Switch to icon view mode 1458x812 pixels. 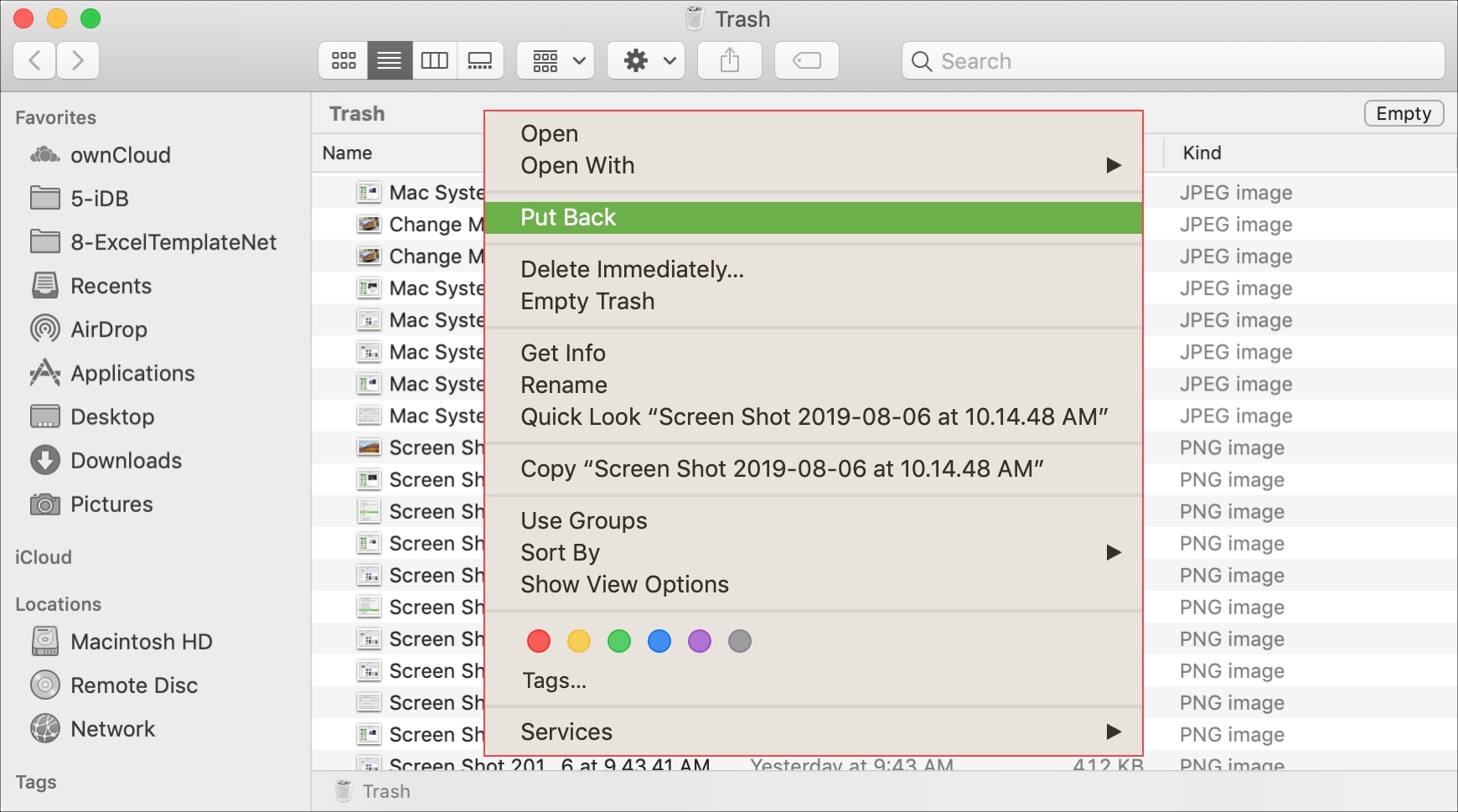(x=343, y=59)
